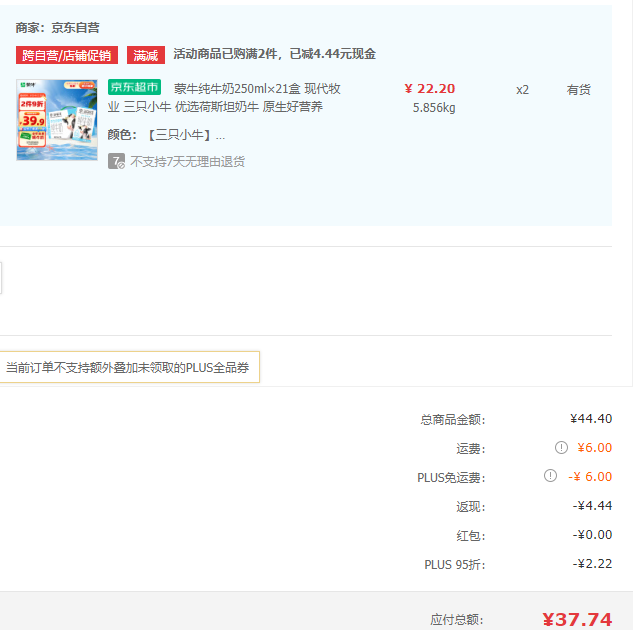Click the 红包 amount -¥0.00

click(x=592, y=535)
